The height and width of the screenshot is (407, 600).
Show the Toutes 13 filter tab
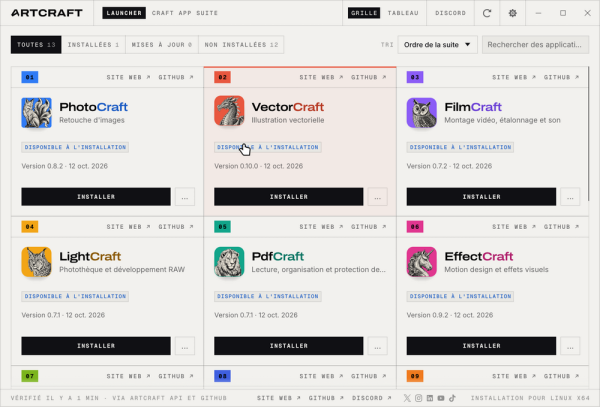[36, 45]
